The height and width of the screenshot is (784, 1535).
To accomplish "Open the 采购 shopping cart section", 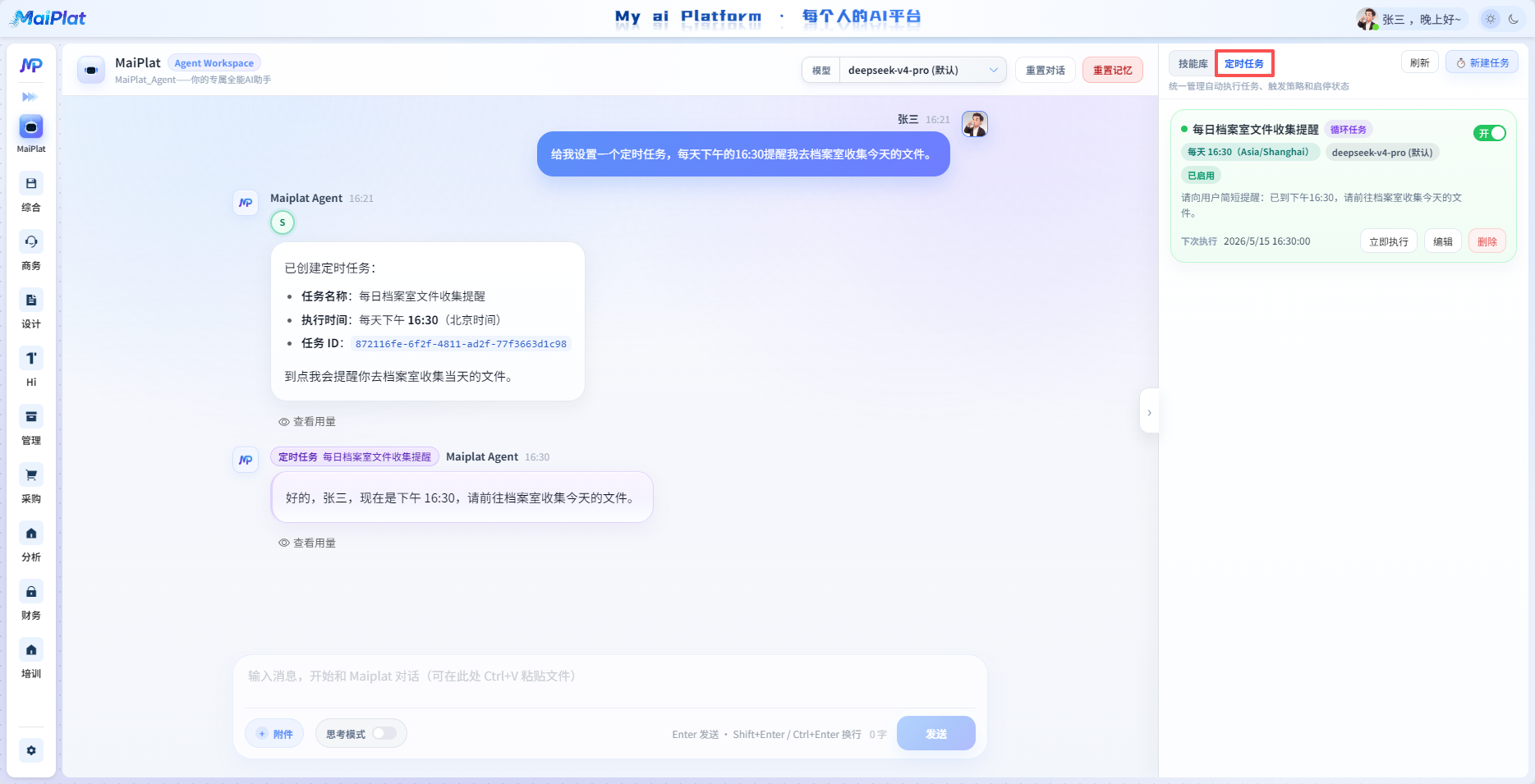I will tap(31, 475).
